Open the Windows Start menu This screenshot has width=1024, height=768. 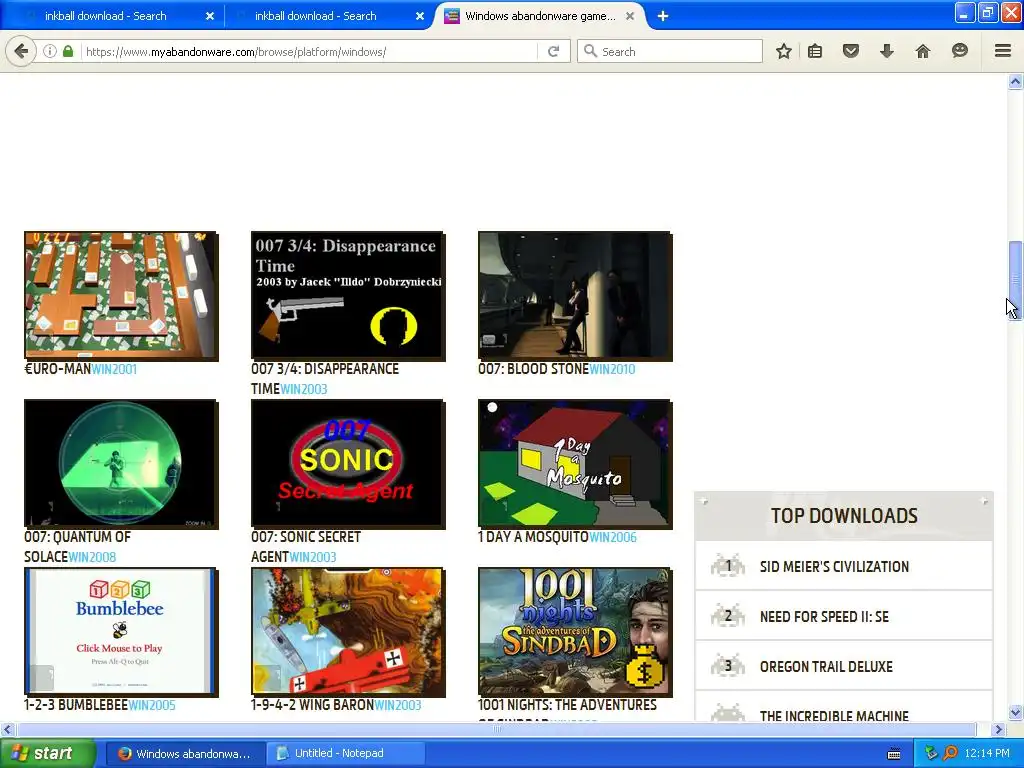47,753
